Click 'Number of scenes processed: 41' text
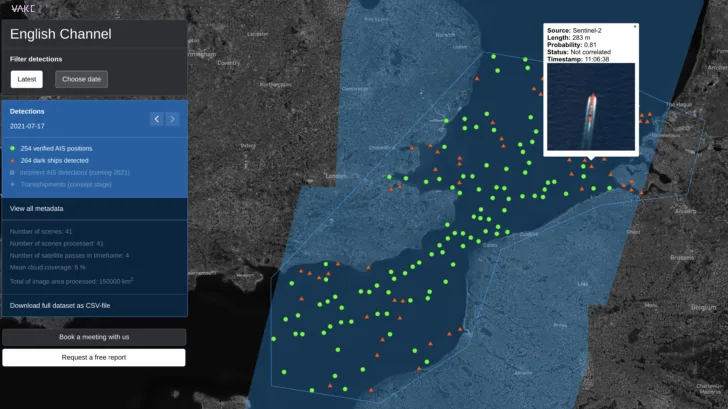Image resolution: width=728 pixels, height=409 pixels. pos(57,244)
